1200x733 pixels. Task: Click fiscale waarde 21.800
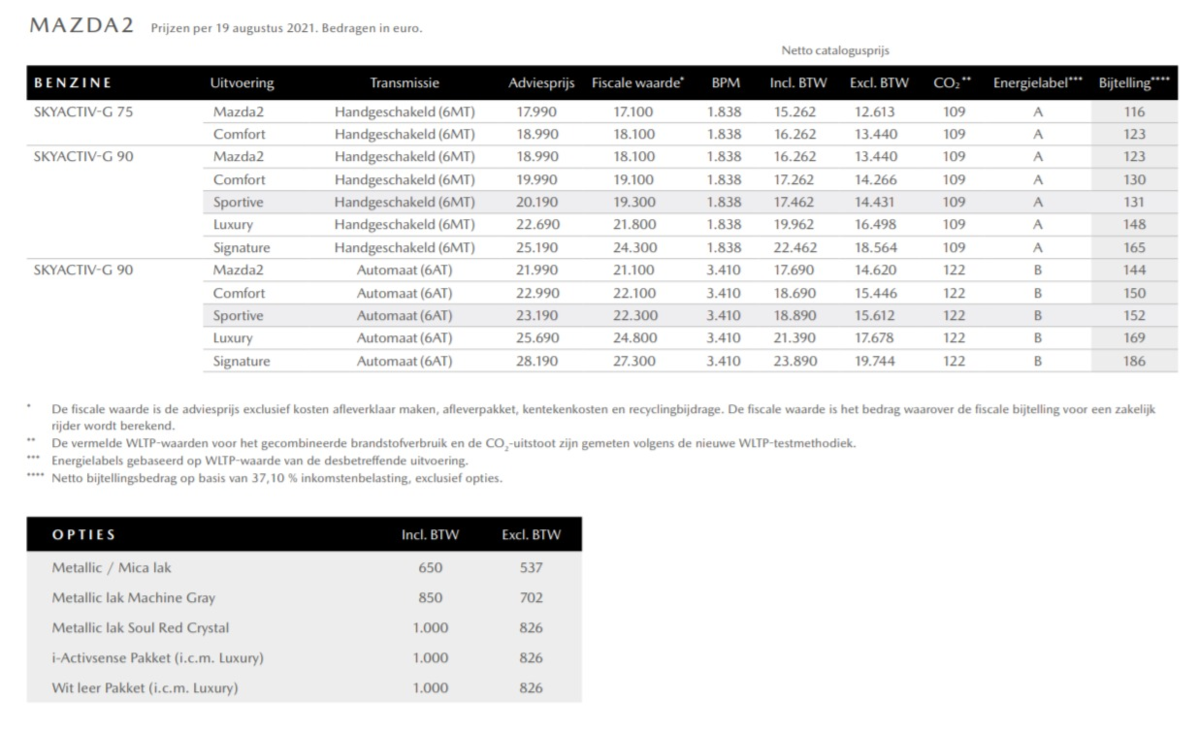[x=634, y=225]
